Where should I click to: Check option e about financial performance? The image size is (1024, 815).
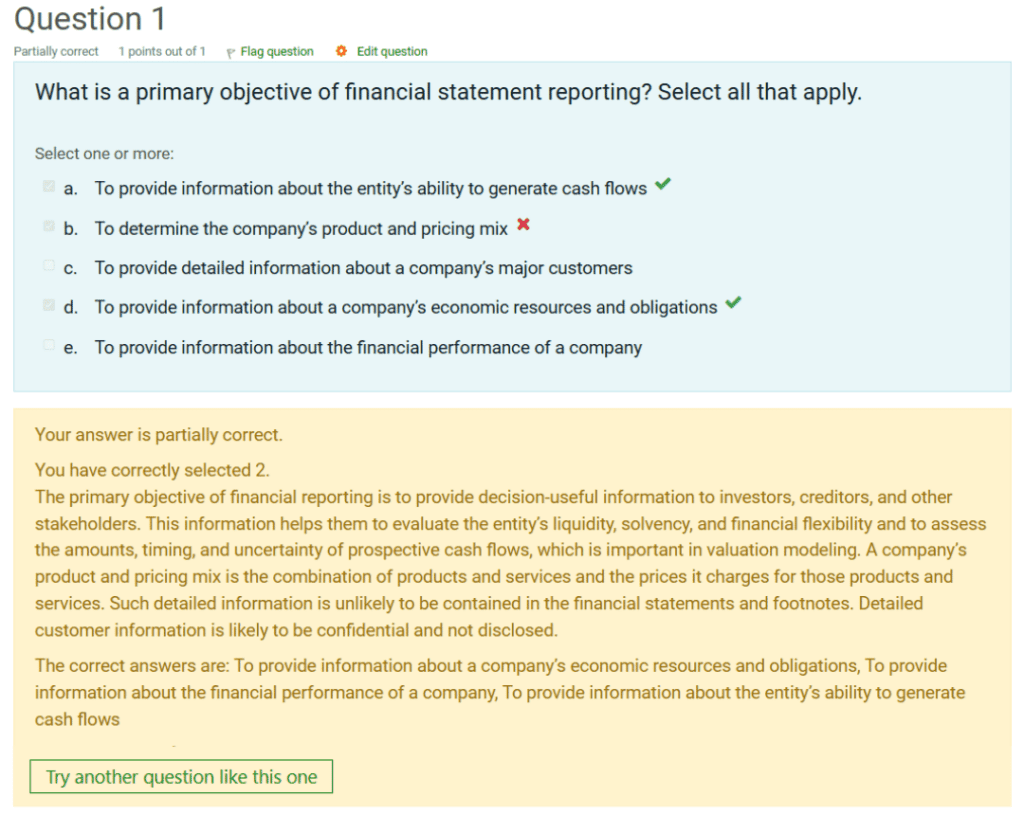(x=47, y=343)
